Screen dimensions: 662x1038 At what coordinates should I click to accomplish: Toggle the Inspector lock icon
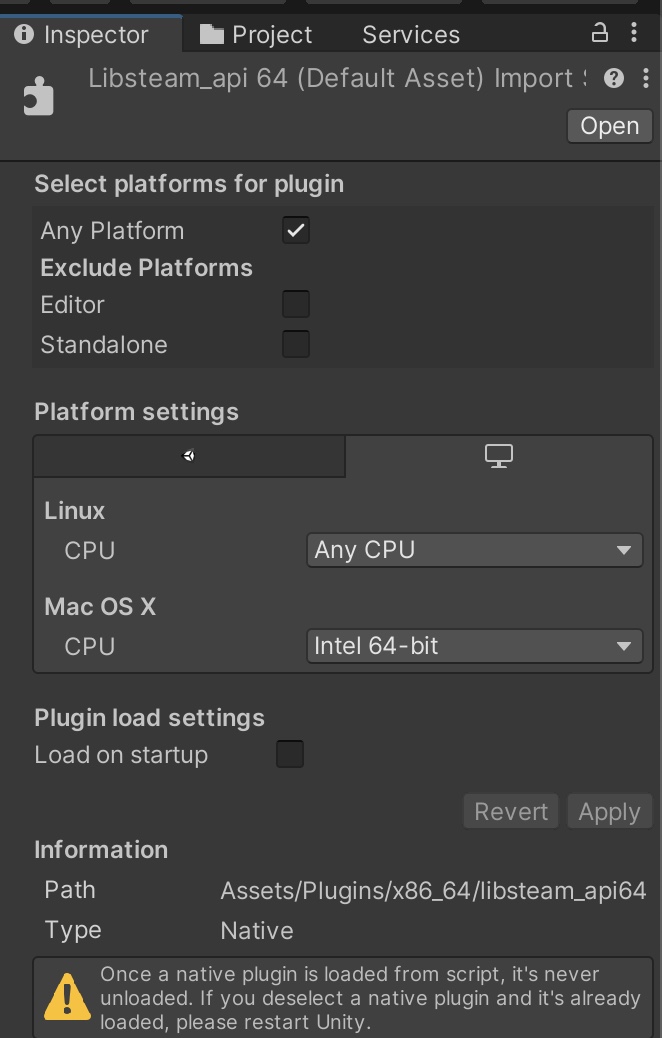(600, 32)
